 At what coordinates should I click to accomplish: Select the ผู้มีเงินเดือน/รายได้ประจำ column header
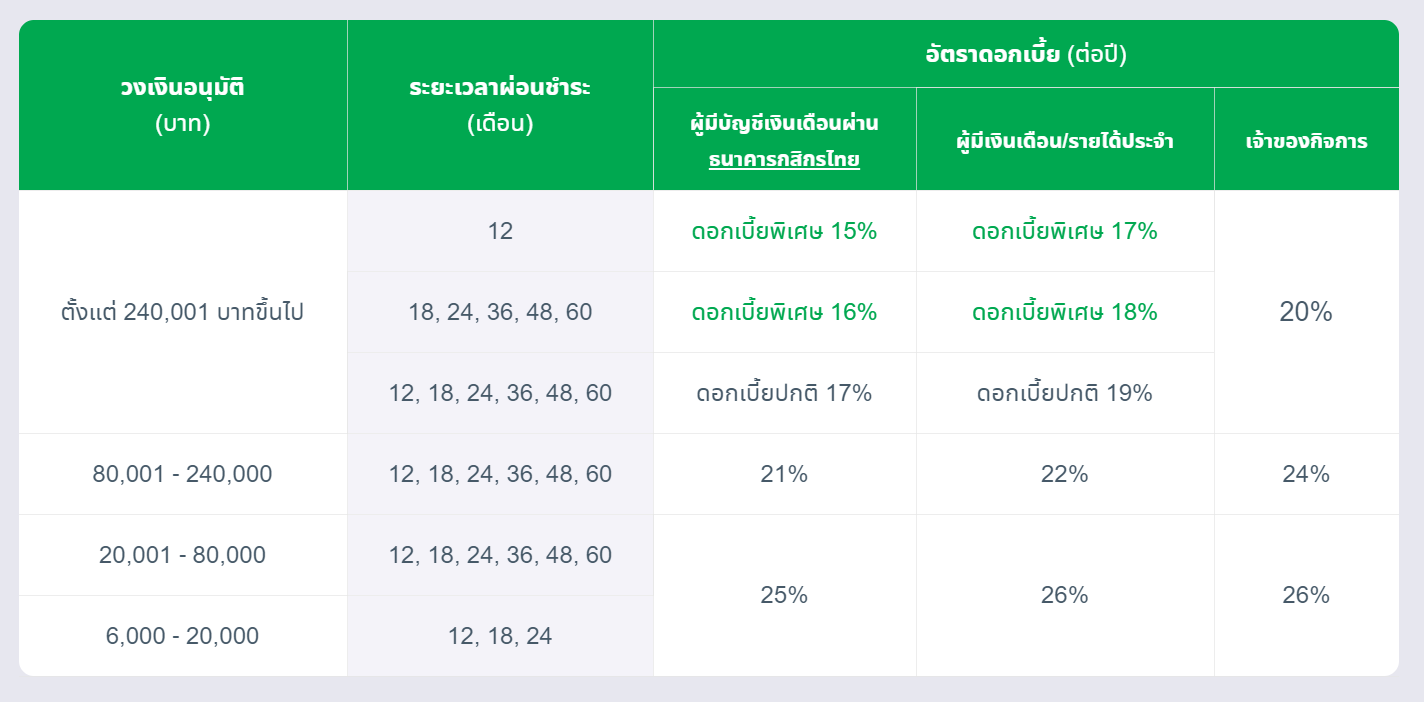coord(1065,141)
